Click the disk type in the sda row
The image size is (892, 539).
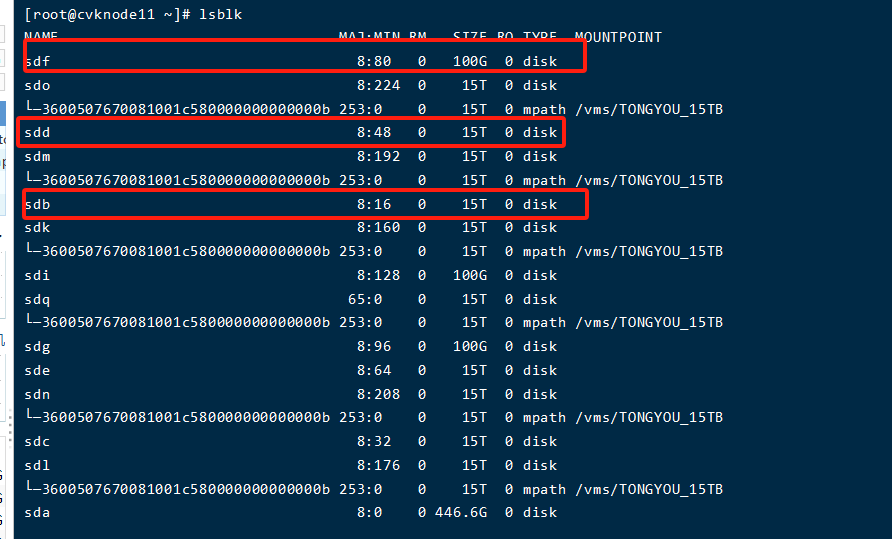click(540, 513)
